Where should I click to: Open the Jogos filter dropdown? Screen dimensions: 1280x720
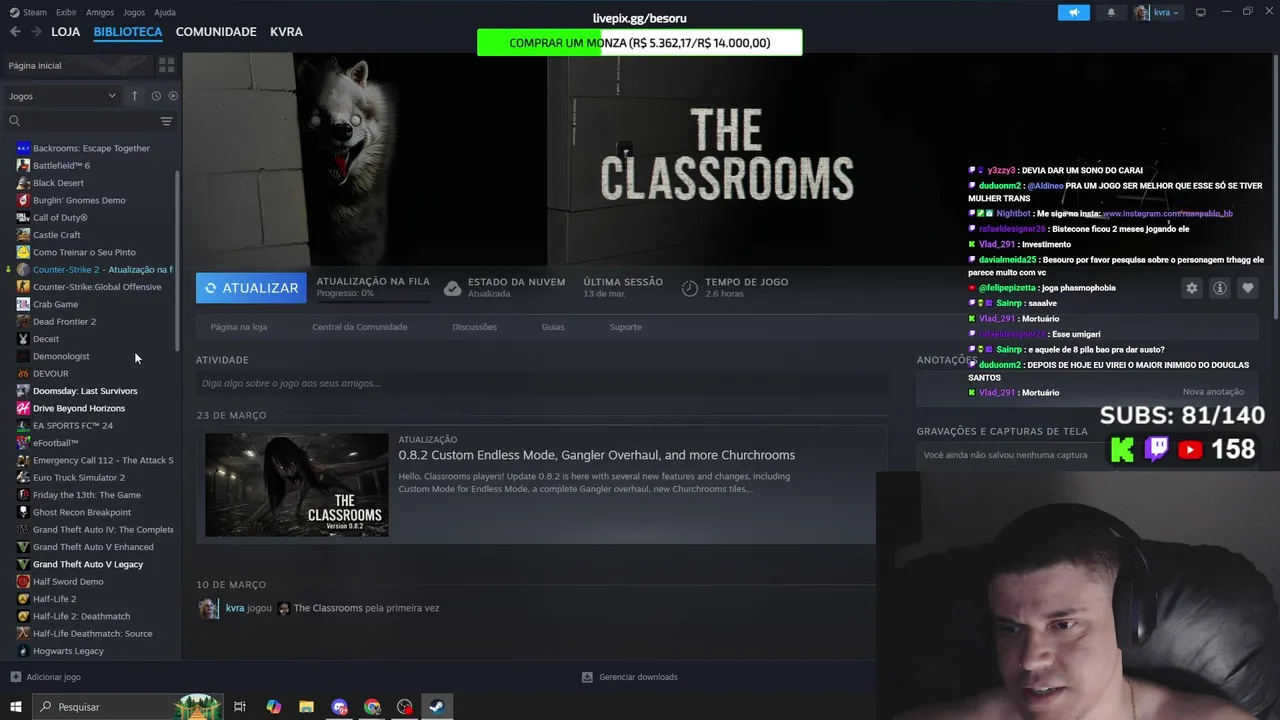(62, 96)
